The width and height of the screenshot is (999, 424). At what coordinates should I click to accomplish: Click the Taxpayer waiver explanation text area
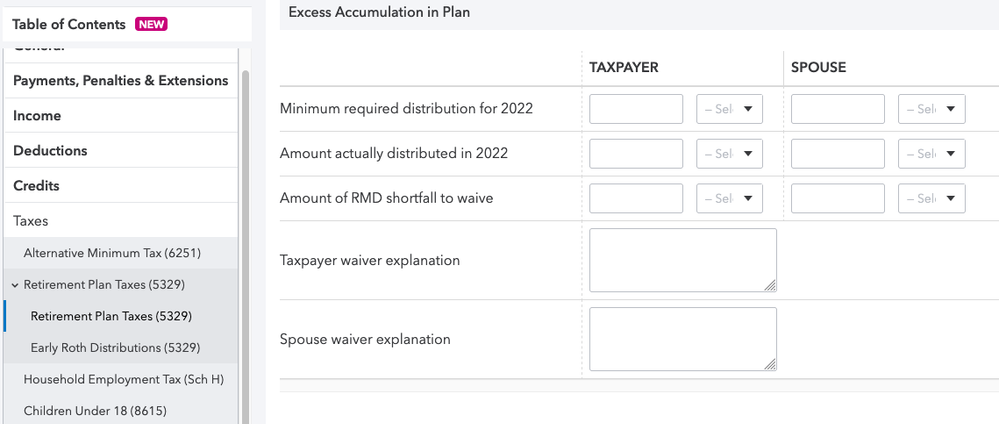tap(682, 260)
